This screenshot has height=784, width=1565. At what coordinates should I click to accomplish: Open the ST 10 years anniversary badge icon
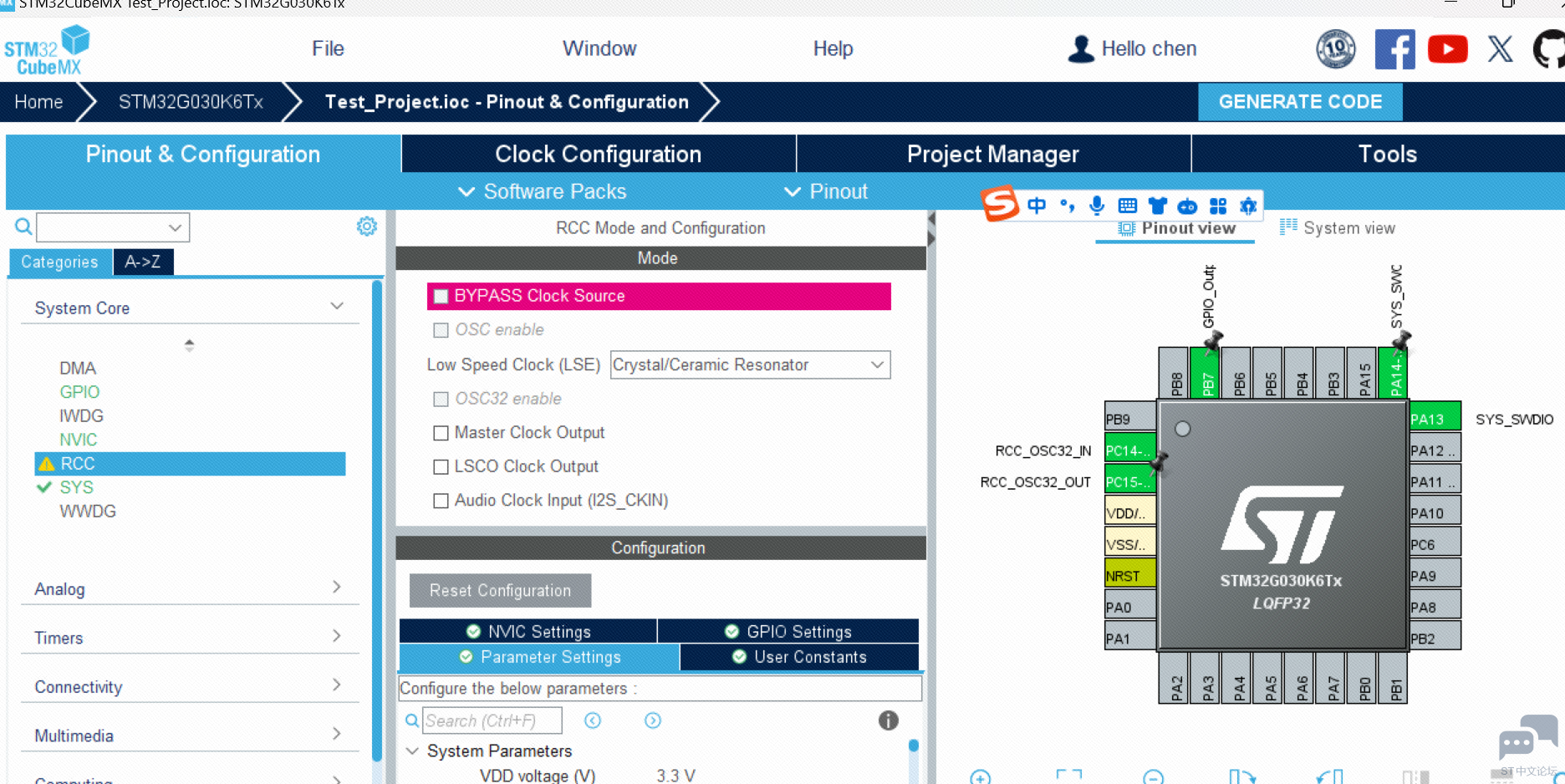click(1335, 48)
